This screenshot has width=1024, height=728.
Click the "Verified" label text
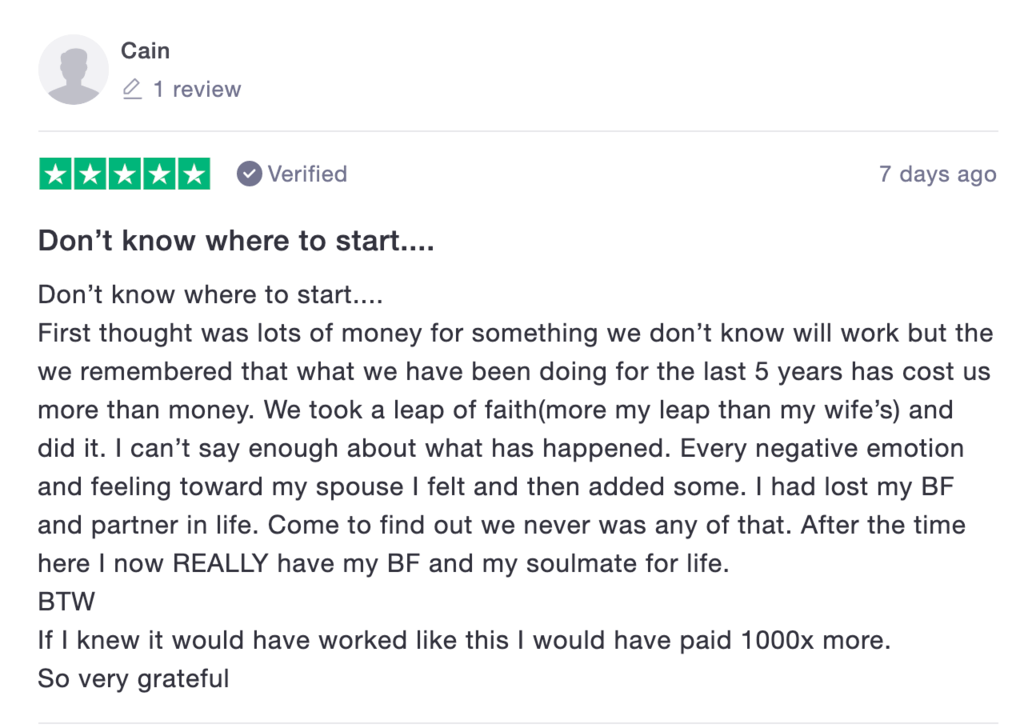[x=307, y=174]
